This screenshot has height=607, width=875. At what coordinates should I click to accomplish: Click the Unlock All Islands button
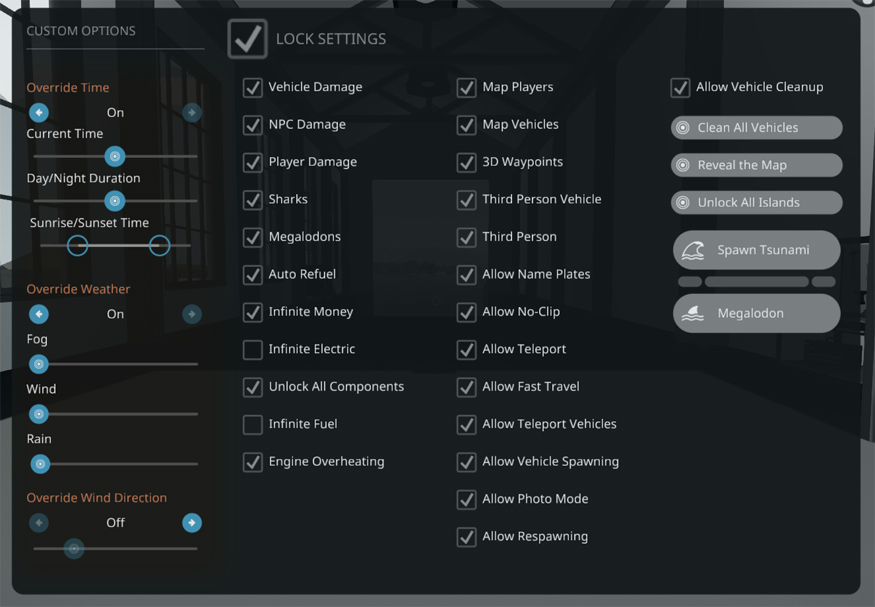(x=757, y=202)
